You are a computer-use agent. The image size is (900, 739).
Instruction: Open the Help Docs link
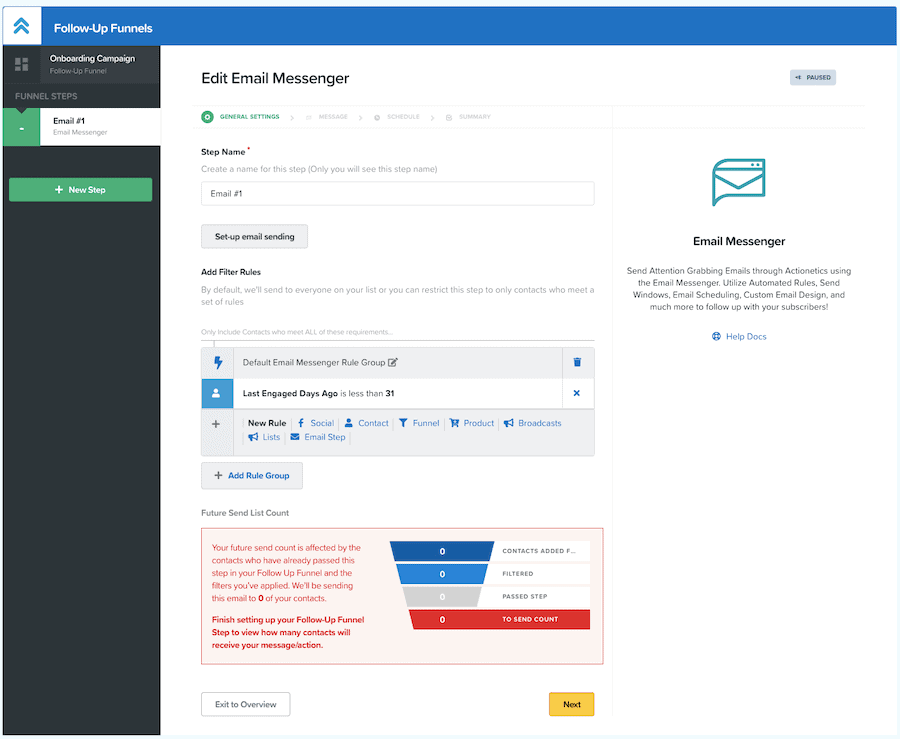(x=746, y=337)
